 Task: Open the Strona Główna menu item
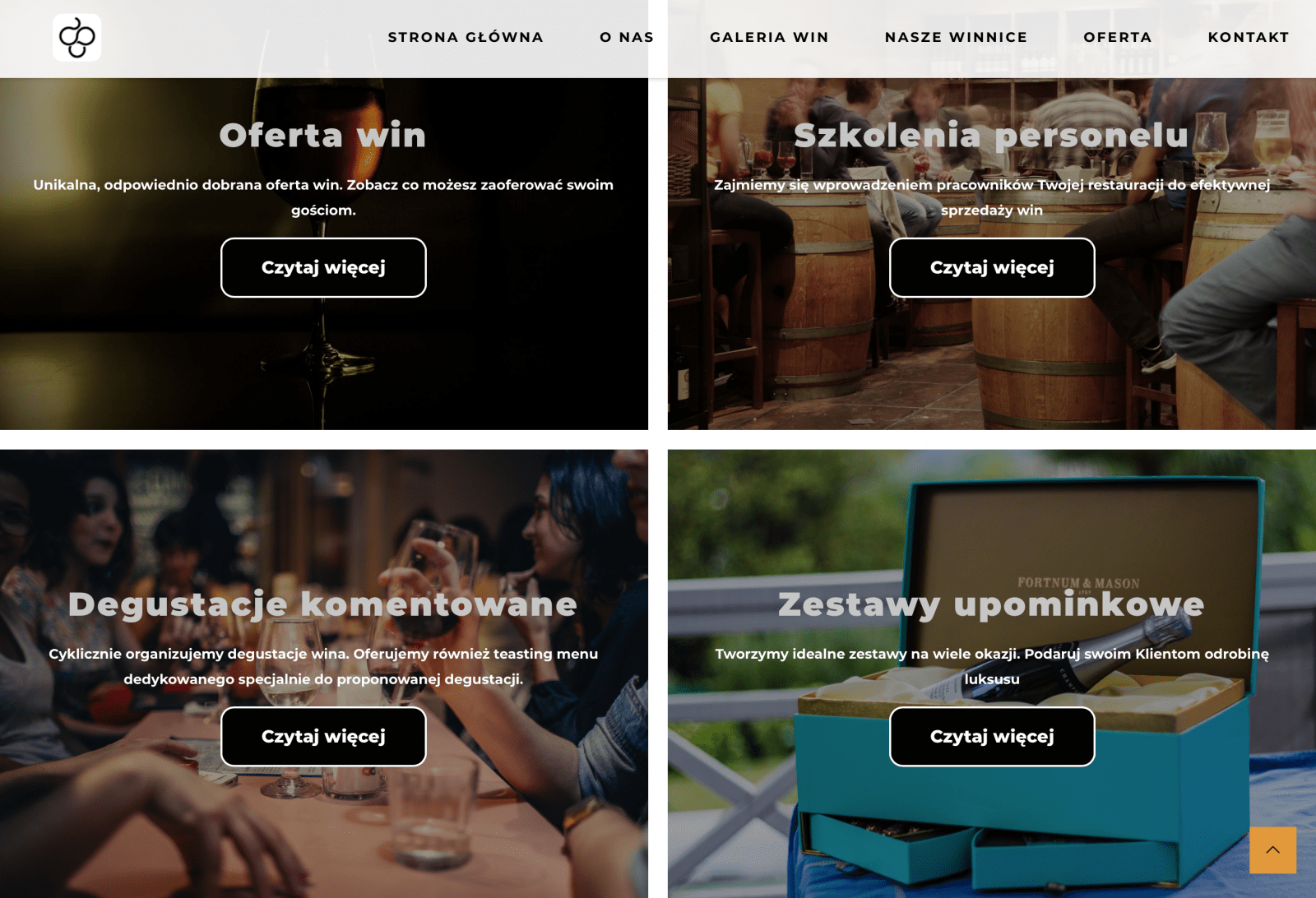click(x=466, y=37)
